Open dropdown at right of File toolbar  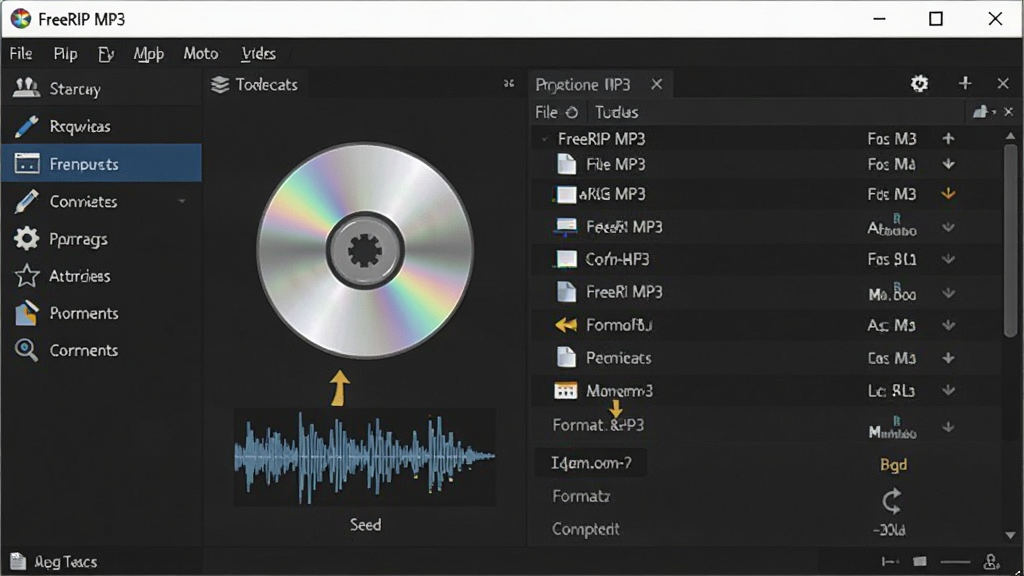984,112
